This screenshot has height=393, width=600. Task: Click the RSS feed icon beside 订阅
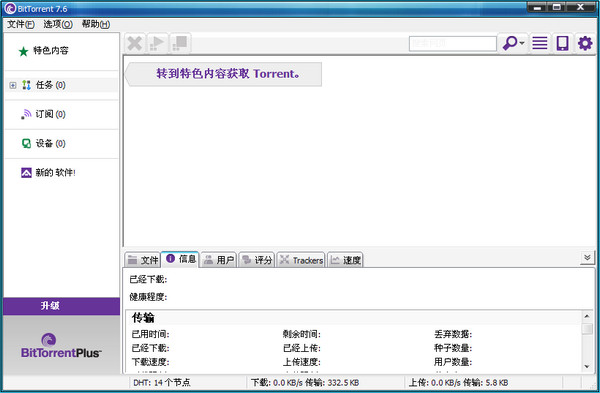(26, 114)
